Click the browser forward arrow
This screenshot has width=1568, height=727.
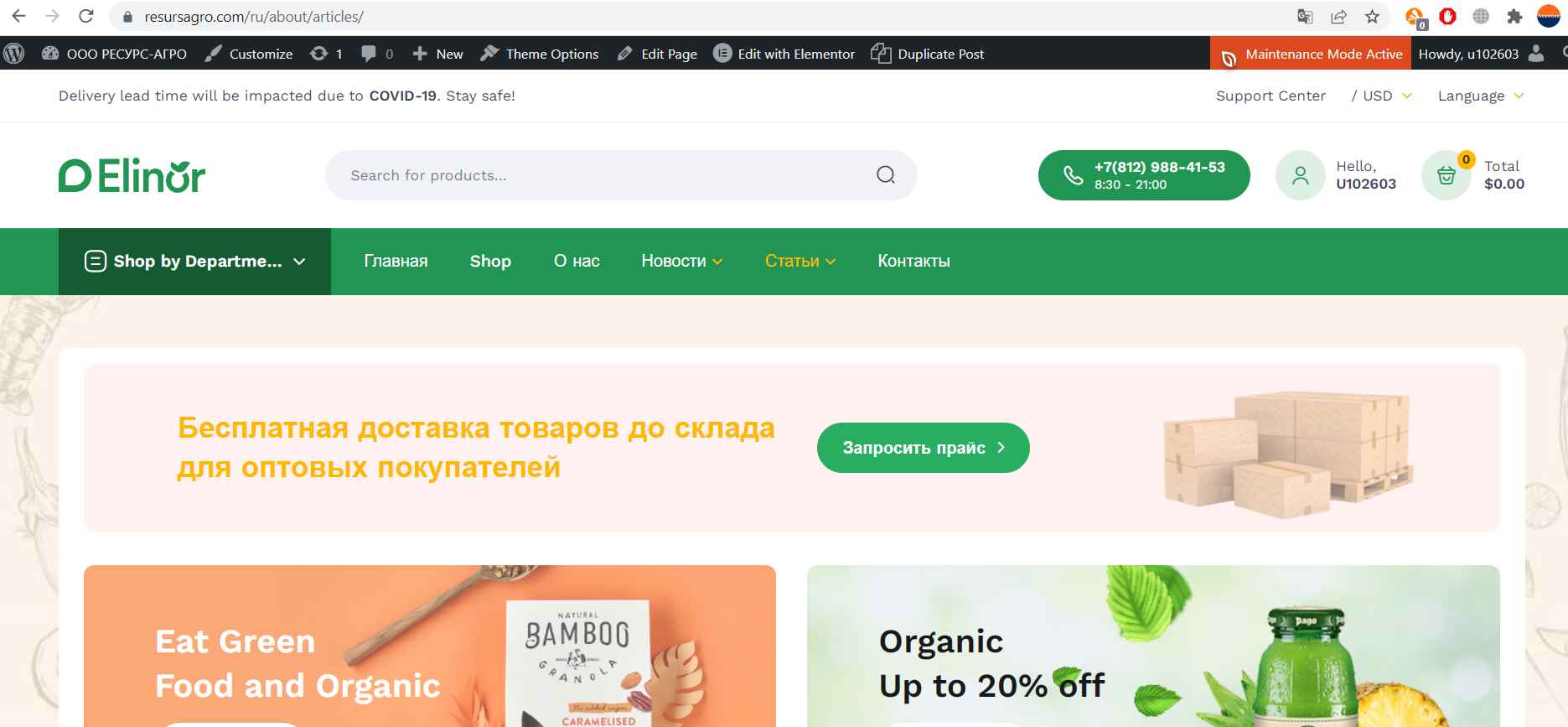52,16
